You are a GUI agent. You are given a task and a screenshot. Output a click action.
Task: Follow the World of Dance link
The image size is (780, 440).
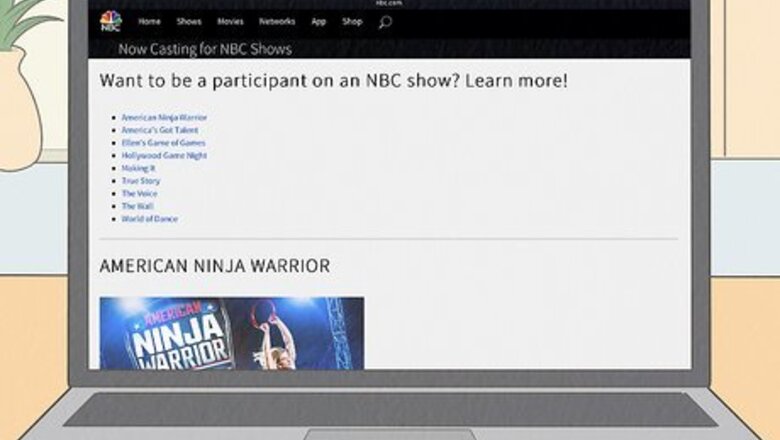click(x=150, y=219)
